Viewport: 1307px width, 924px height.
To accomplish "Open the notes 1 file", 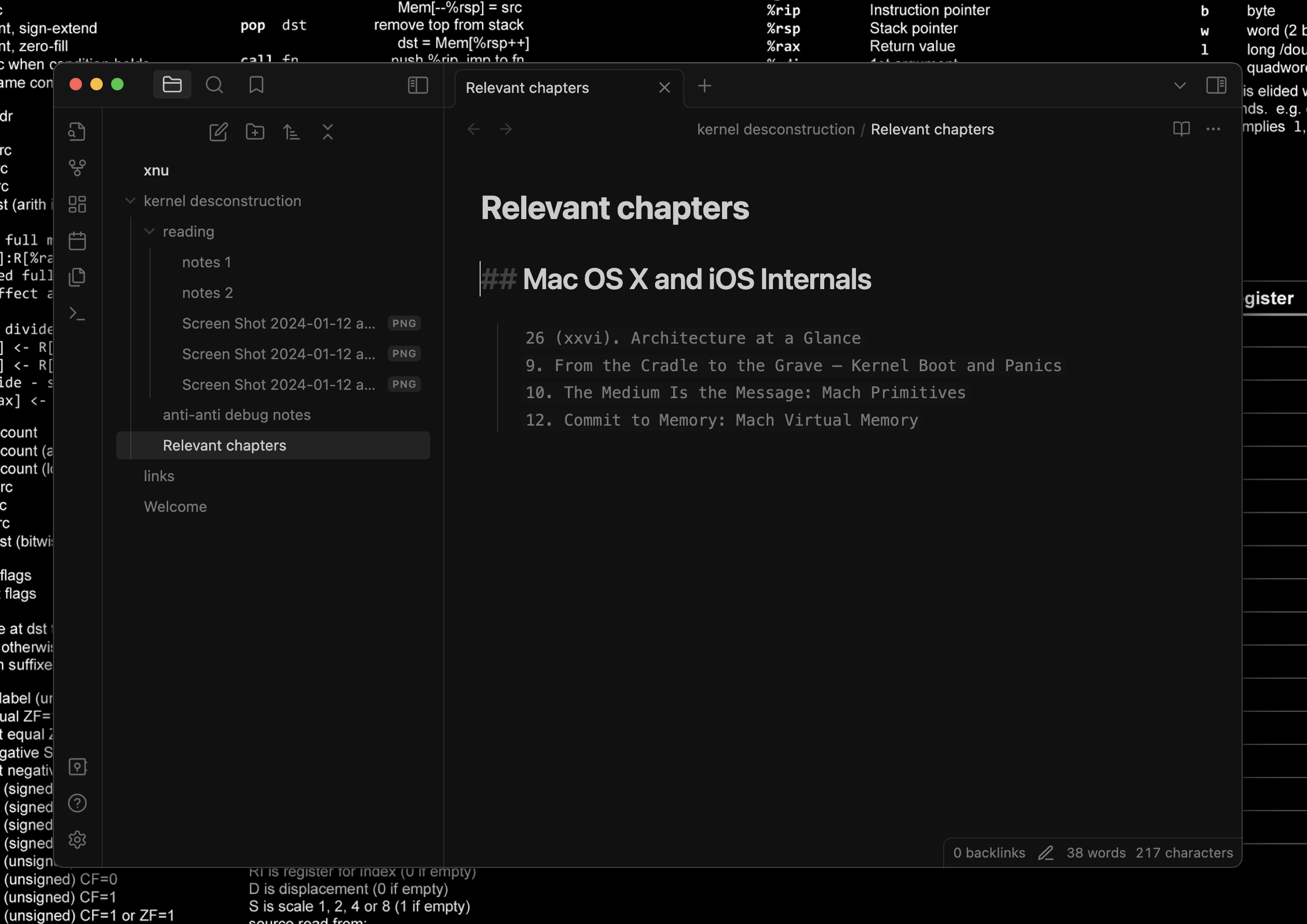I will [x=207, y=263].
